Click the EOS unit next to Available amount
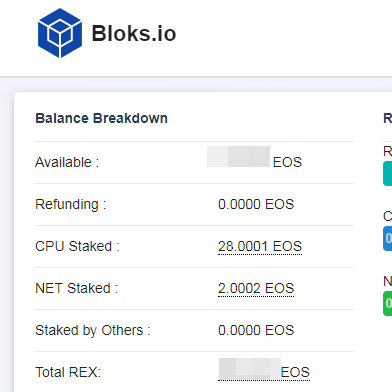The image size is (392, 392). coord(287,162)
